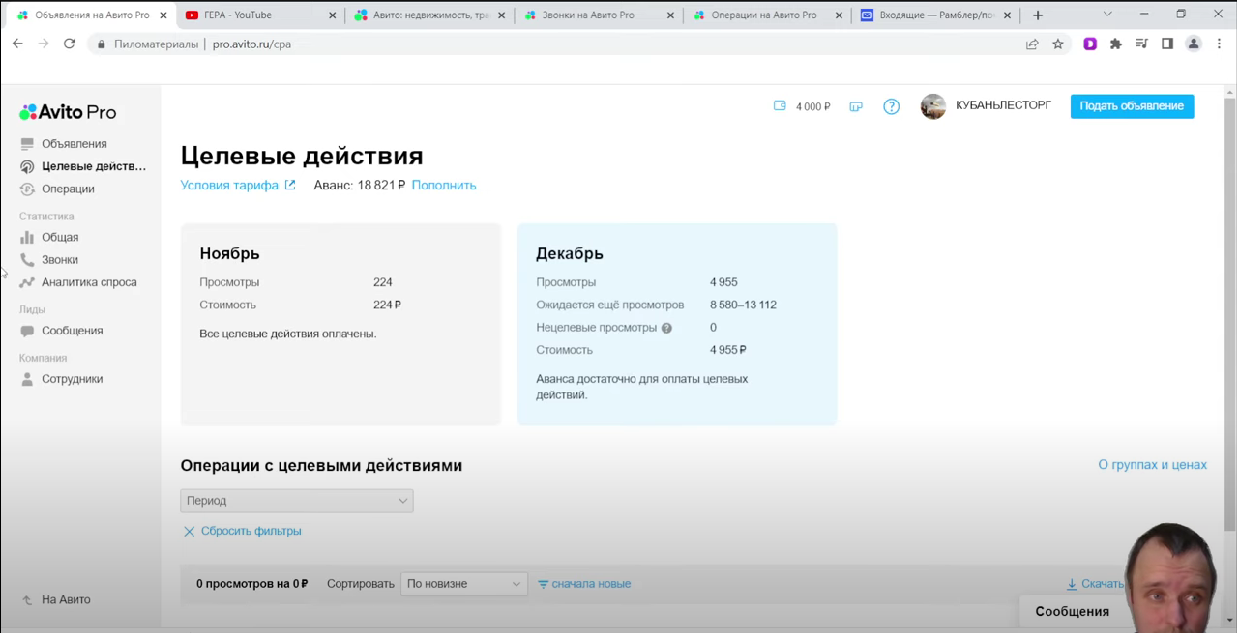Switch to Звонки на Авито Pro tab

(x=588, y=15)
